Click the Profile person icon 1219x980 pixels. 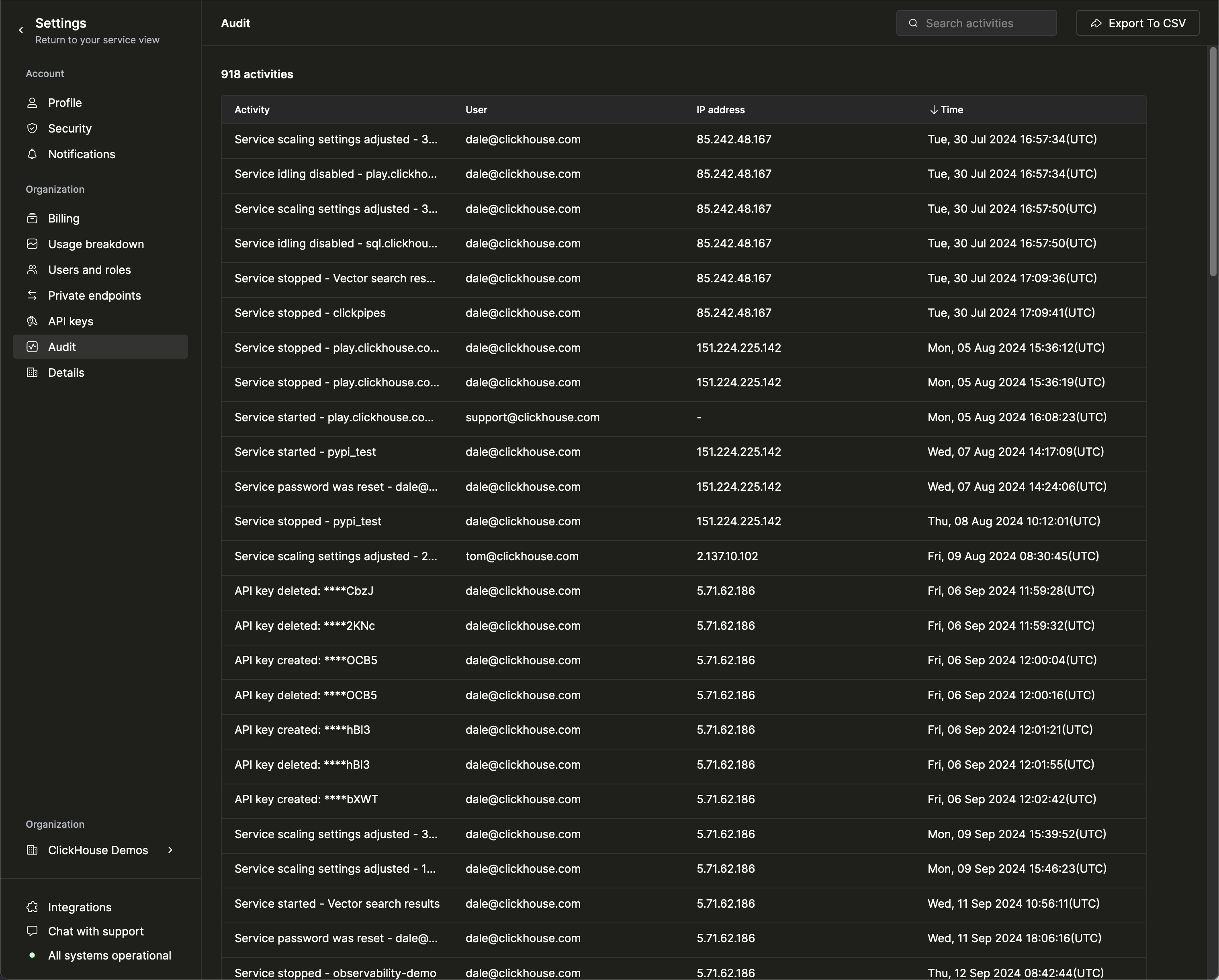[32, 103]
